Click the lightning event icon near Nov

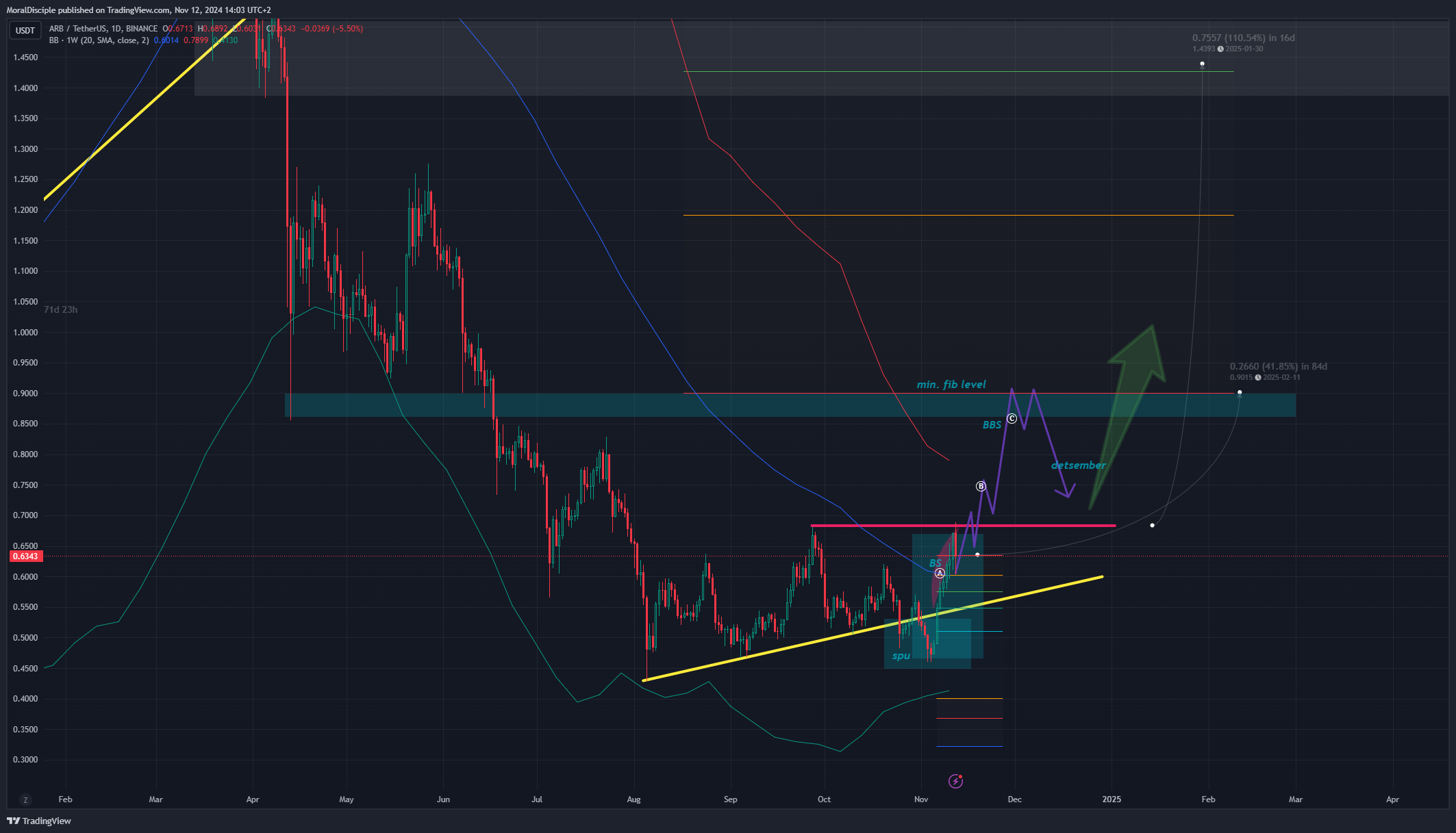955,781
